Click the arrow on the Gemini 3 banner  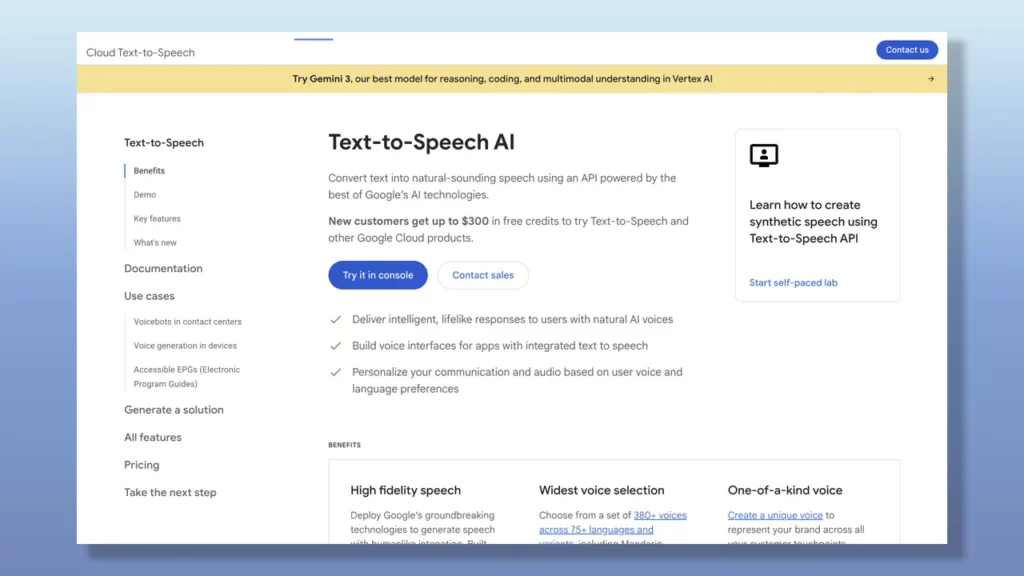pos(932,78)
